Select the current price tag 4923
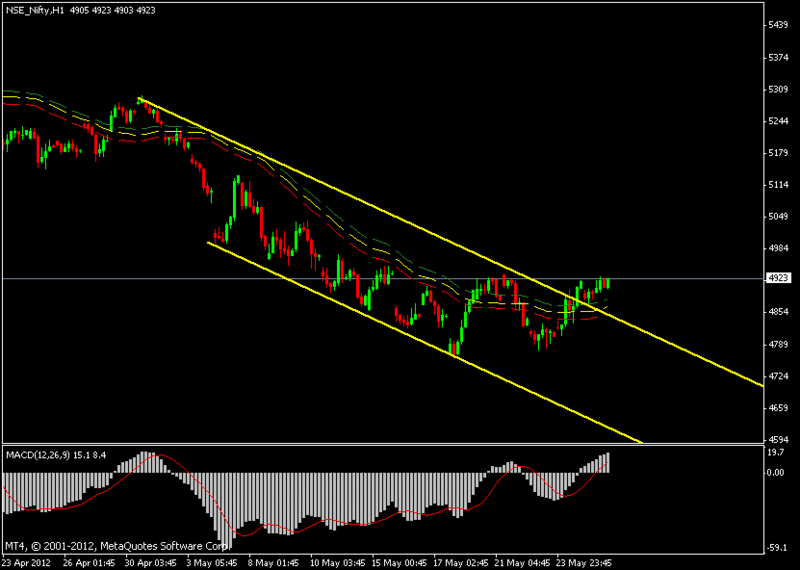 pos(778,278)
